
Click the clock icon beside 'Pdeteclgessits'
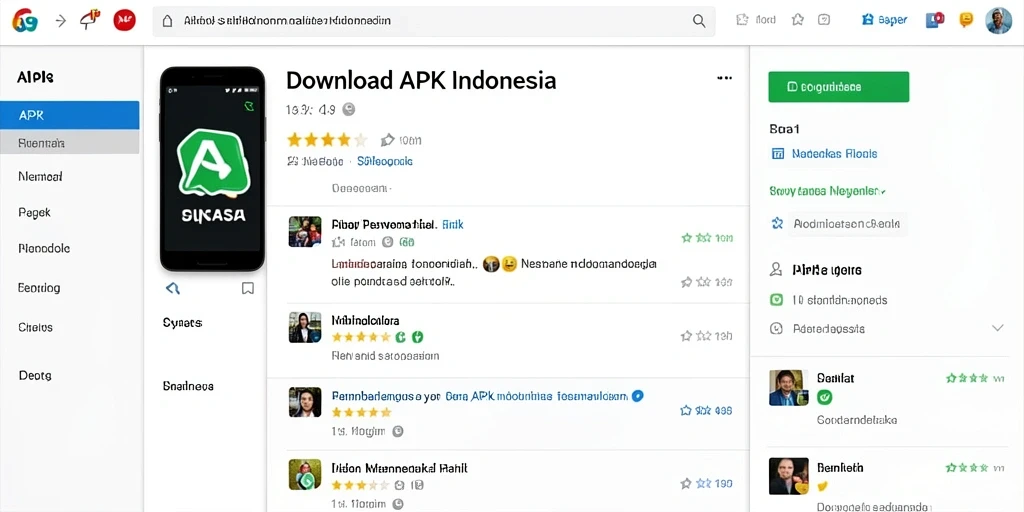tap(776, 328)
